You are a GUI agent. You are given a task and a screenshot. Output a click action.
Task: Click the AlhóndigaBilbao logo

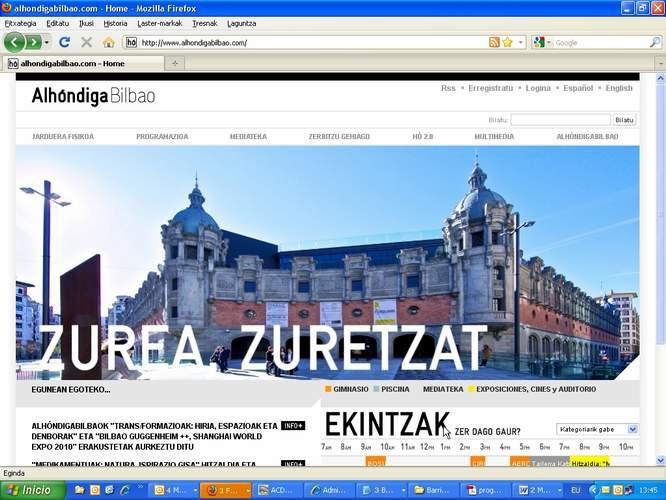point(93,96)
